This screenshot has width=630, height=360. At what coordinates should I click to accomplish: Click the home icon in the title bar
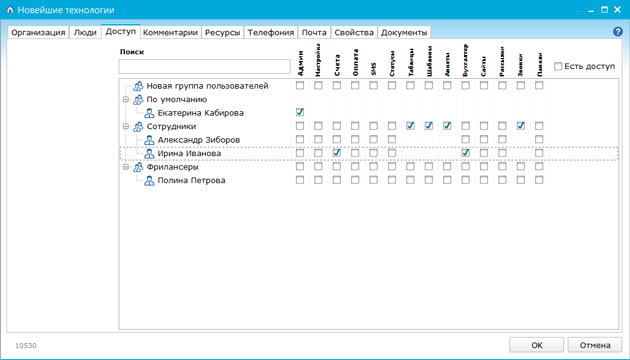10,10
